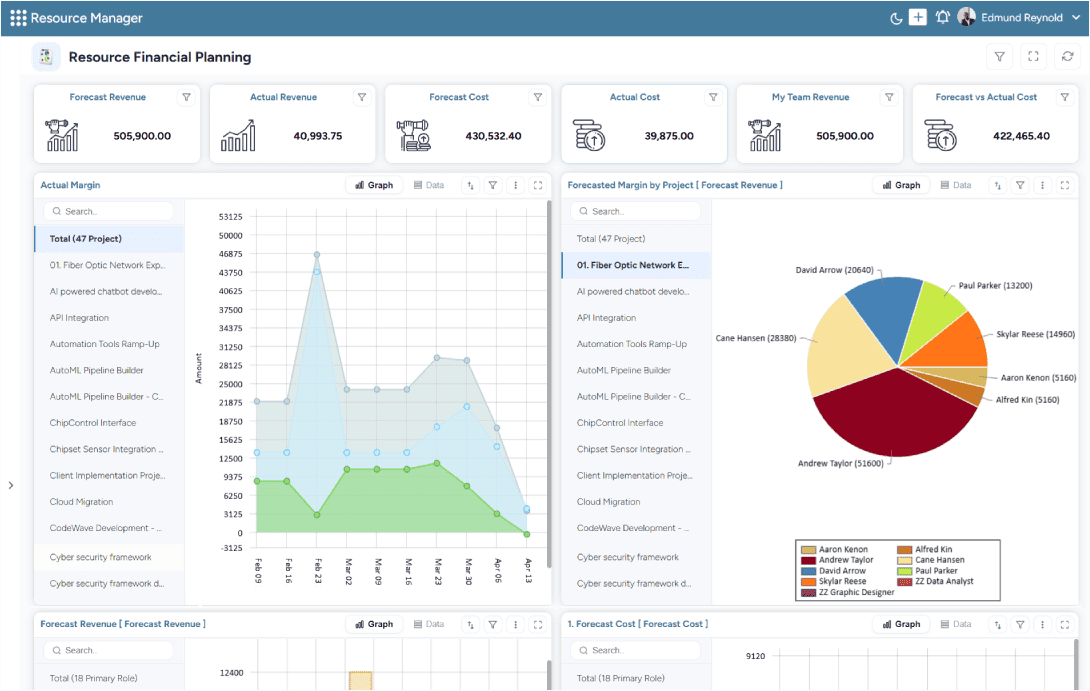Sort the Forecasted Margin by Project panel

pyautogui.click(x=998, y=186)
